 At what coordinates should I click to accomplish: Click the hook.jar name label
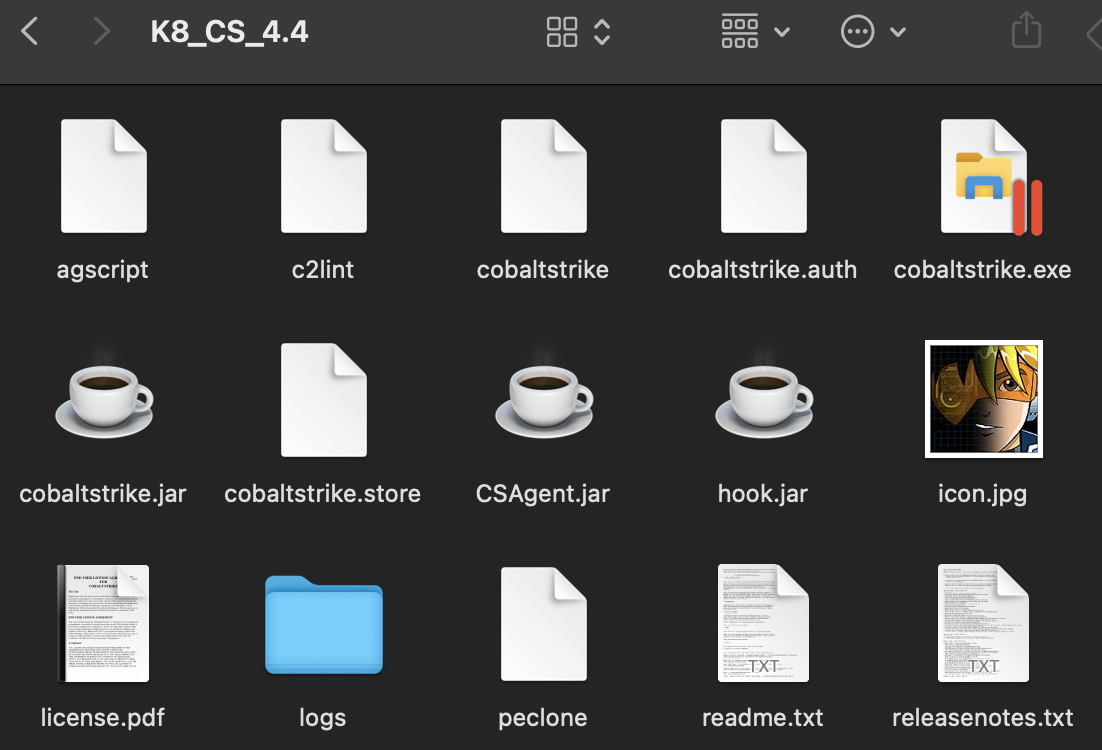tap(763, 494)
